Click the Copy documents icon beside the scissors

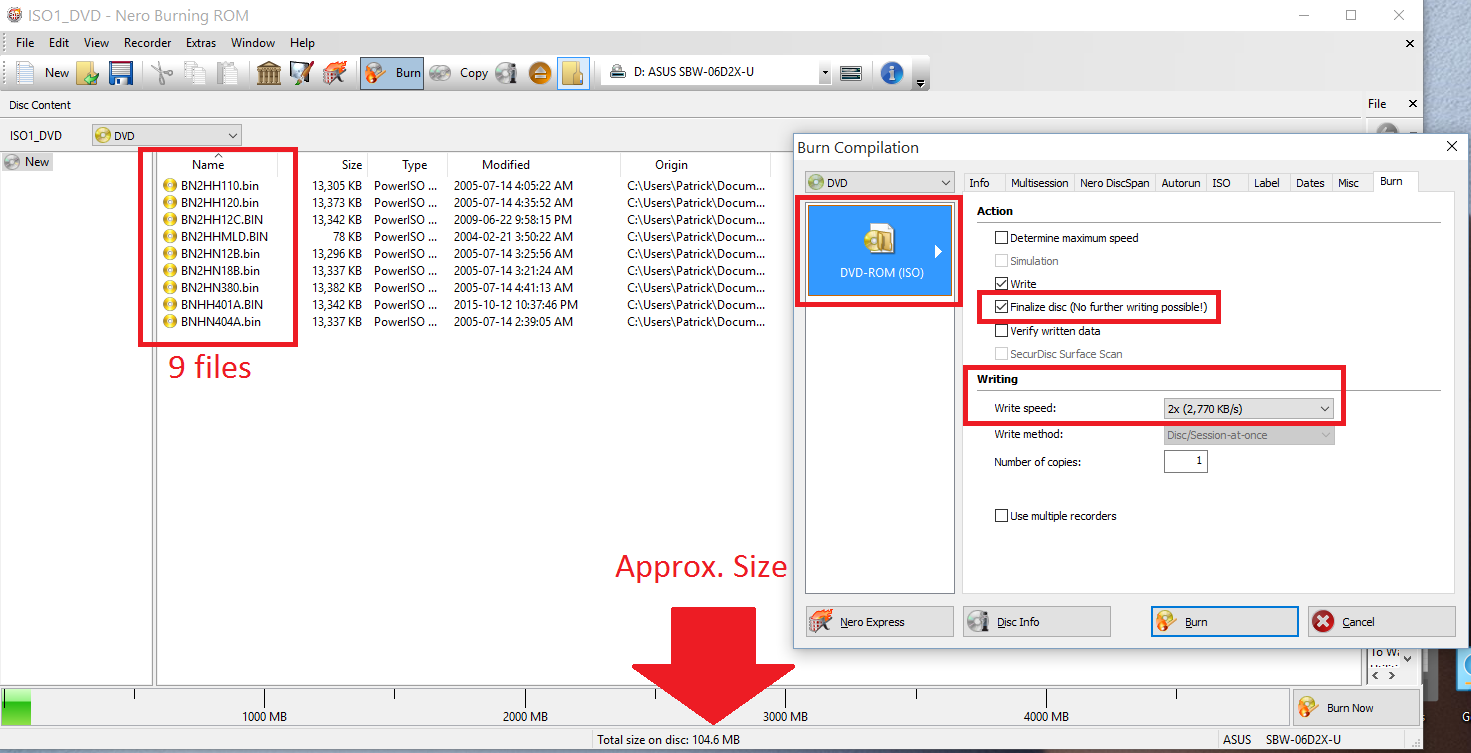pos(195,72)
